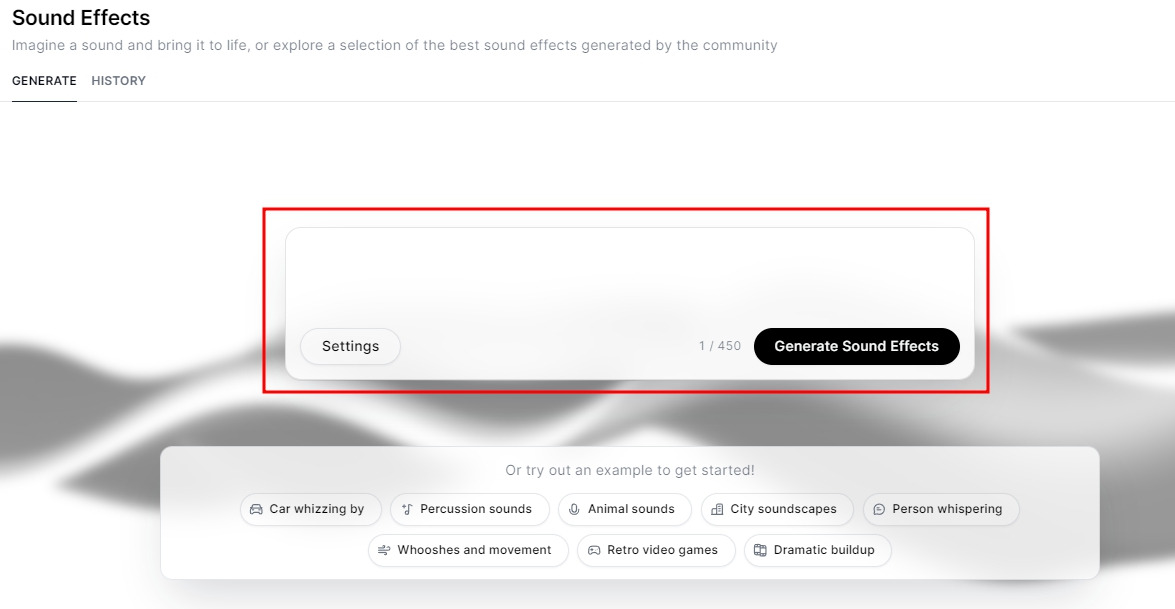Pick the City soundscapes example text
The height and width of the screenshot is (609, 1175).
[x=783, y=509]
